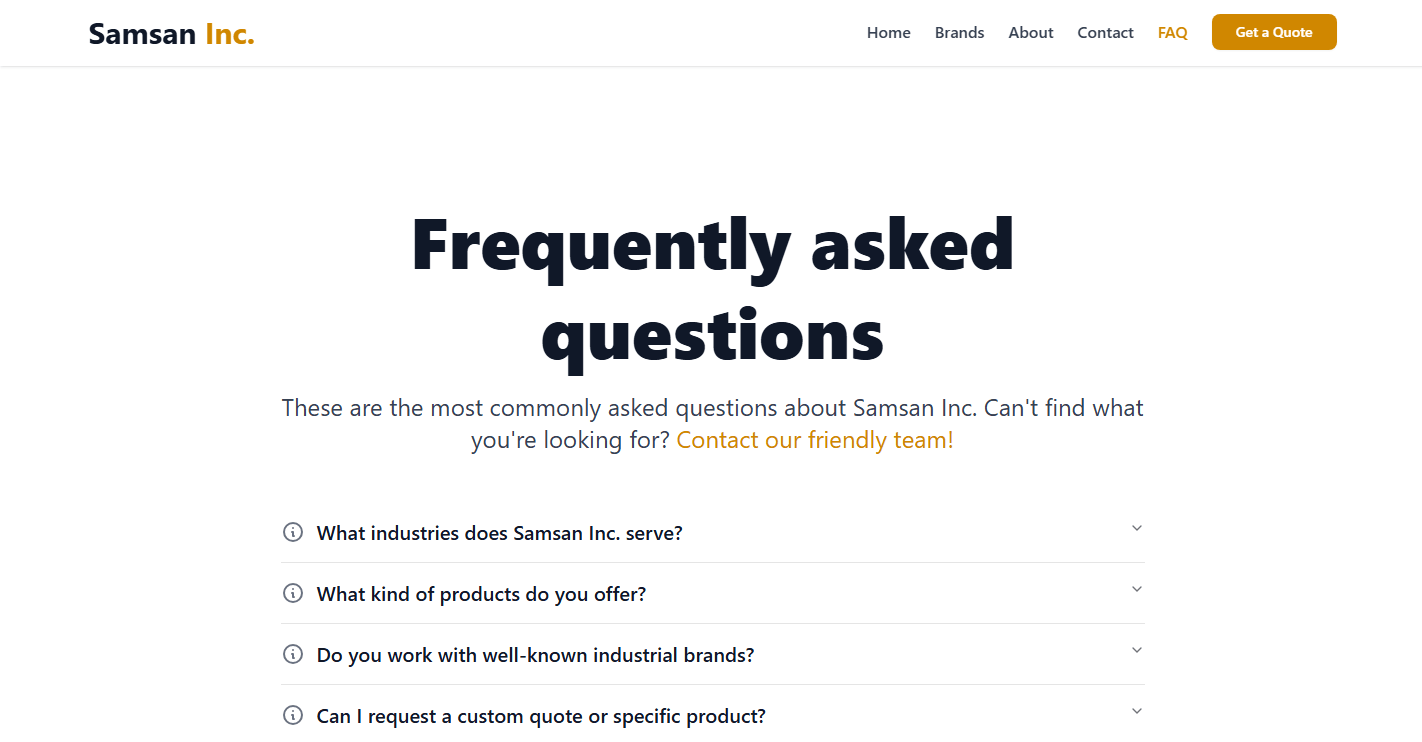Expand the industrial brands question chevron

[1136, 650]
